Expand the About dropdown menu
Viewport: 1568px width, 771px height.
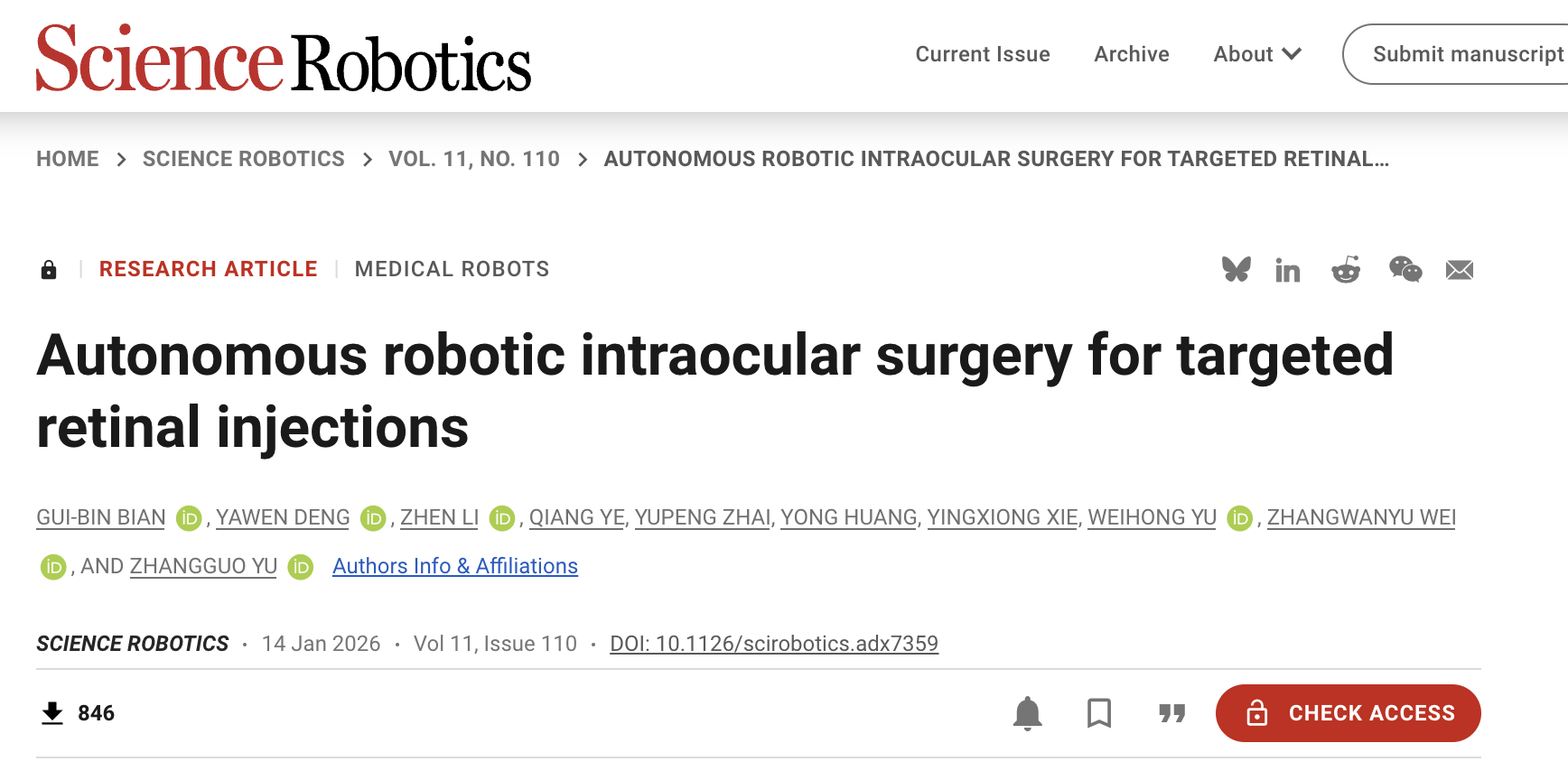tap(1257, 54)
